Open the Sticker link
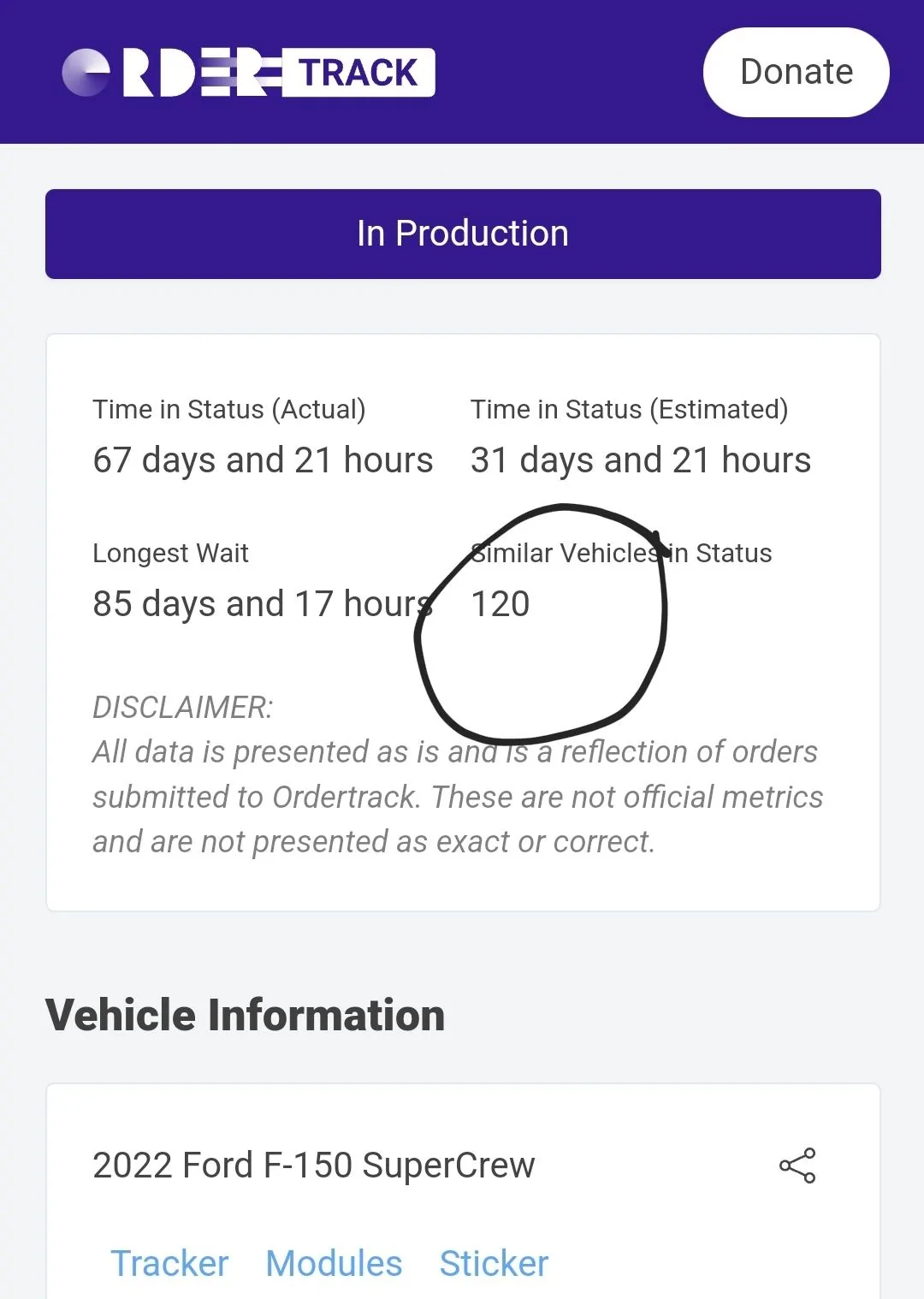Viewport: 924px width, 1299px height. tap(494, 1263)
